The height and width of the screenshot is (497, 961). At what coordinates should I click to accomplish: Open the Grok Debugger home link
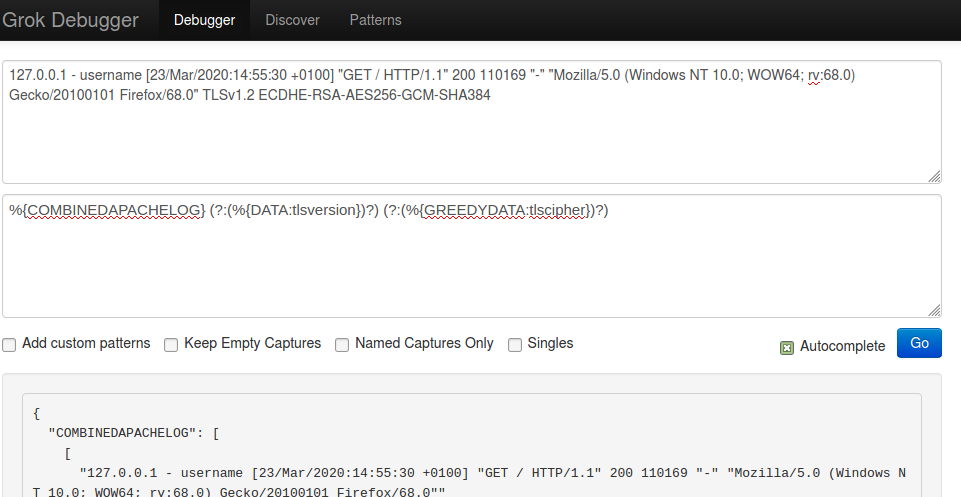tap(70, 20)
